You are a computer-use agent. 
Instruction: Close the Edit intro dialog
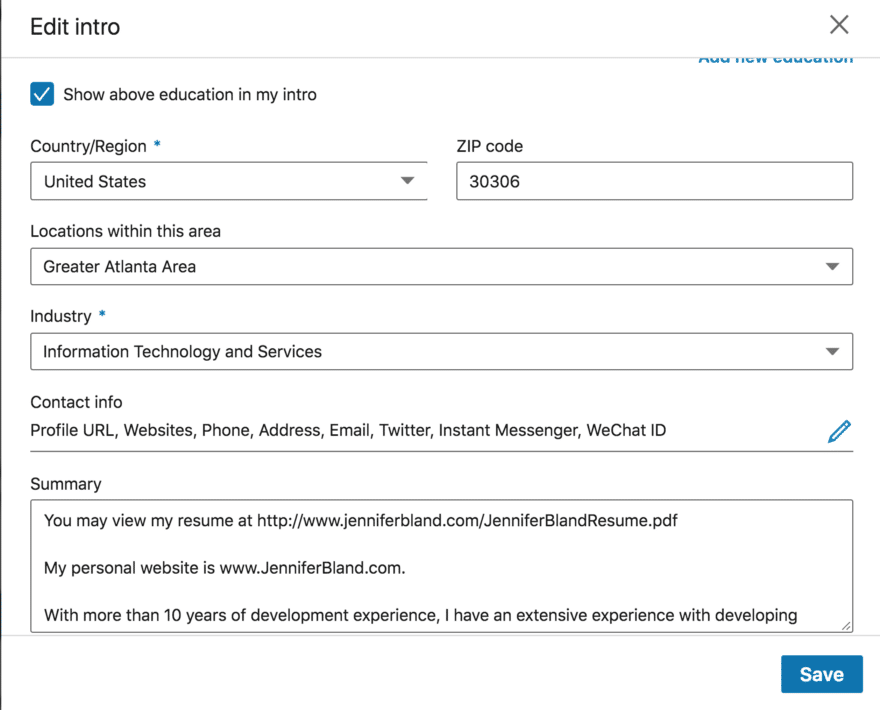click(x=839, y=25)
